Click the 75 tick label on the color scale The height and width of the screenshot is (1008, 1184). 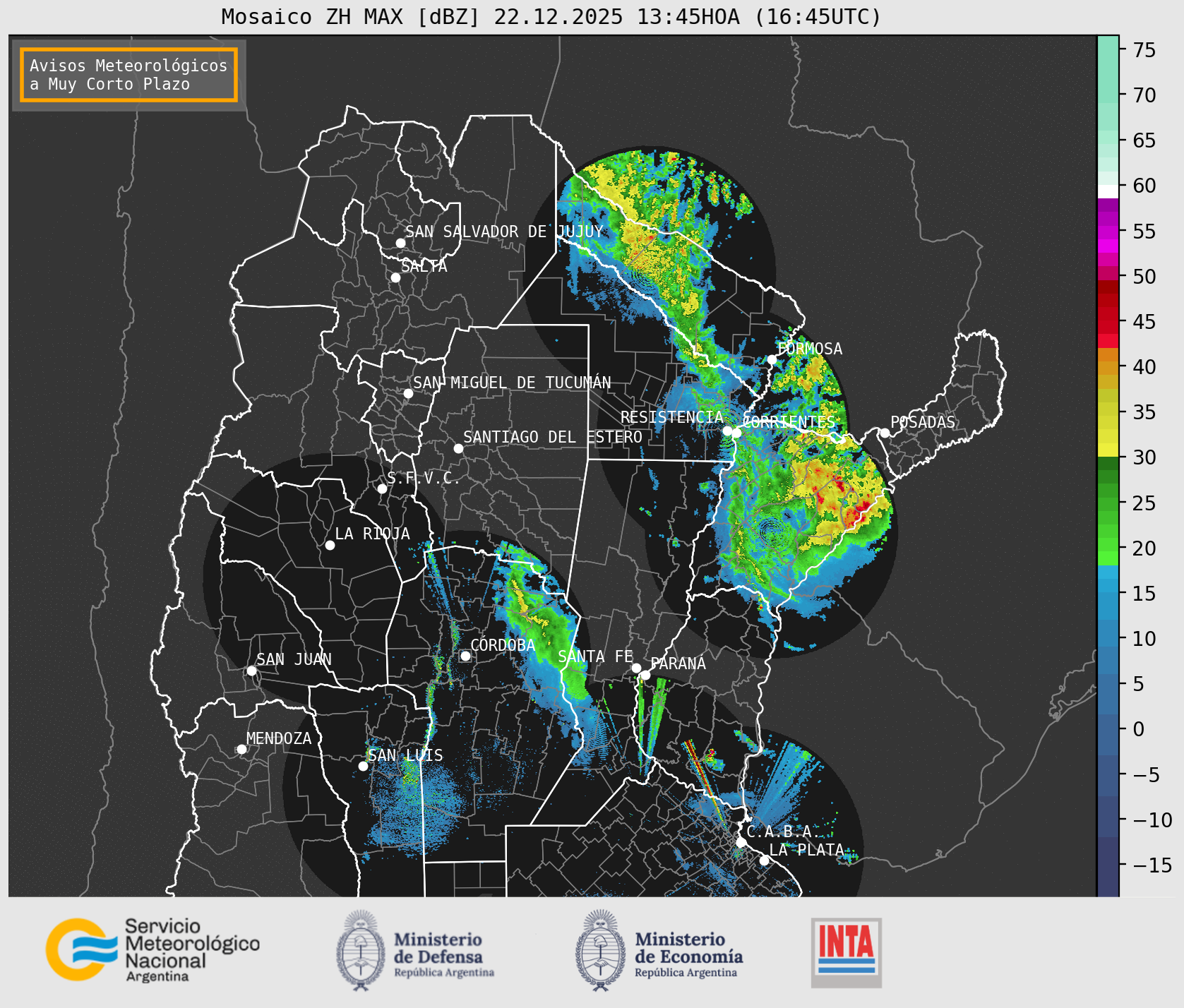1144,50
